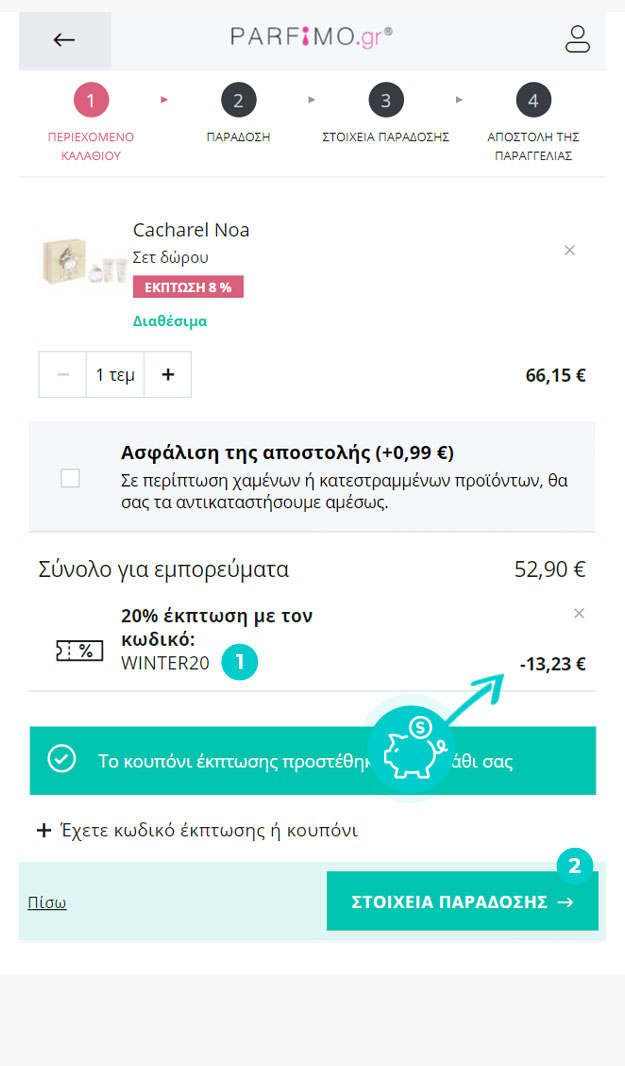This screenshot has width=625, height=1066.
Task: Enable shipment insurance checkbox
Action: [x=70, y=478]
